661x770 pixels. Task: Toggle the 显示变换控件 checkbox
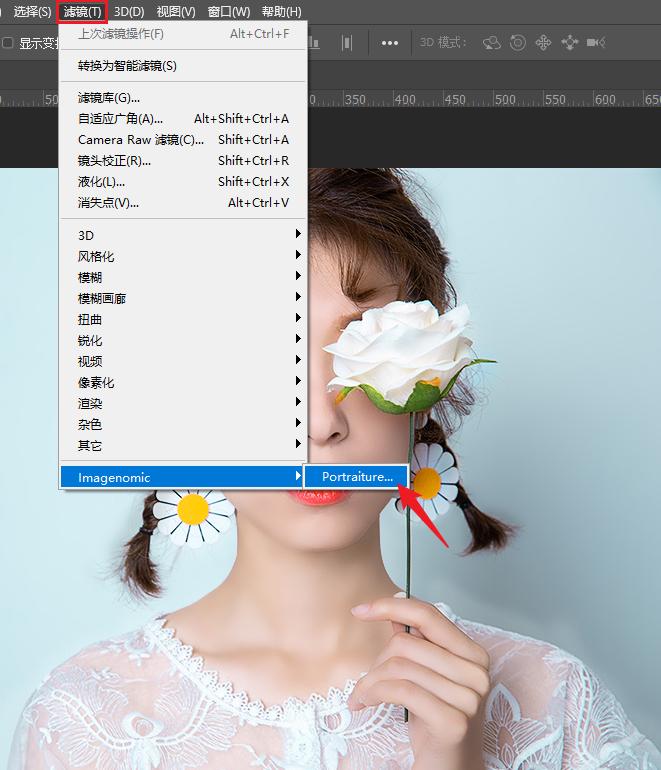(7, 43)
